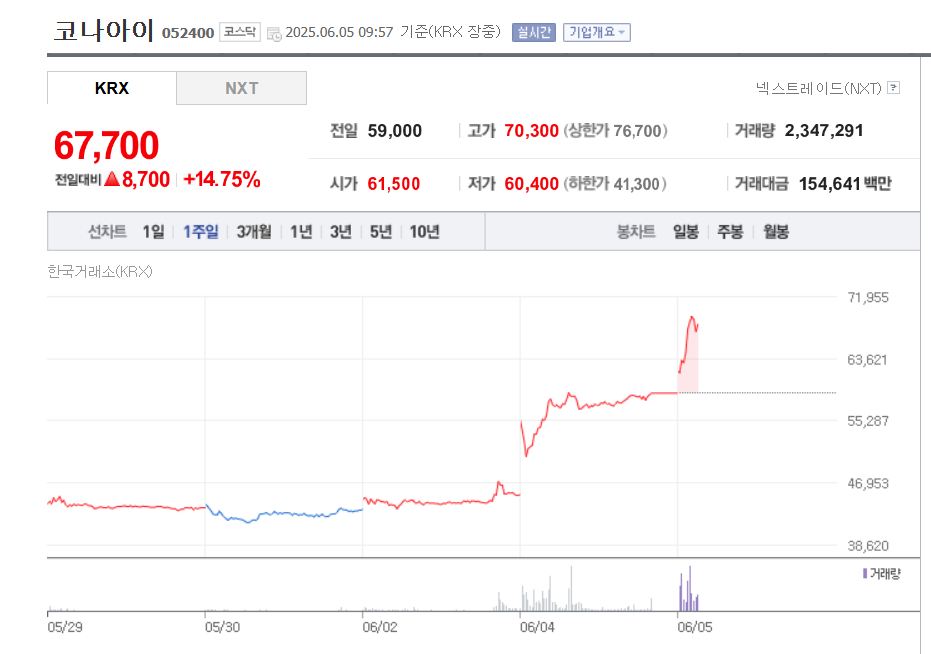This screenshot has height=654, width=931.
Task: Click the 38,620 price axis label
Action: 867,546
